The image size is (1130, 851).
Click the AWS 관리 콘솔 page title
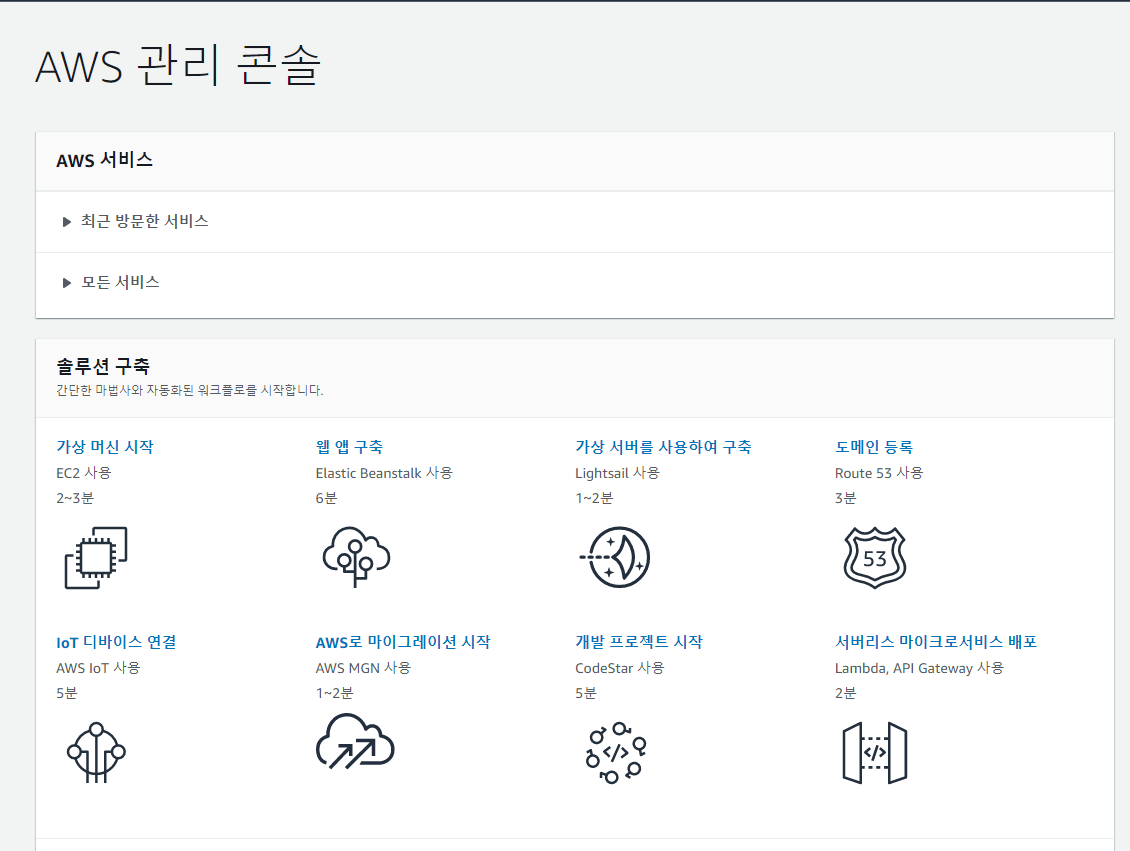point(178,66)
